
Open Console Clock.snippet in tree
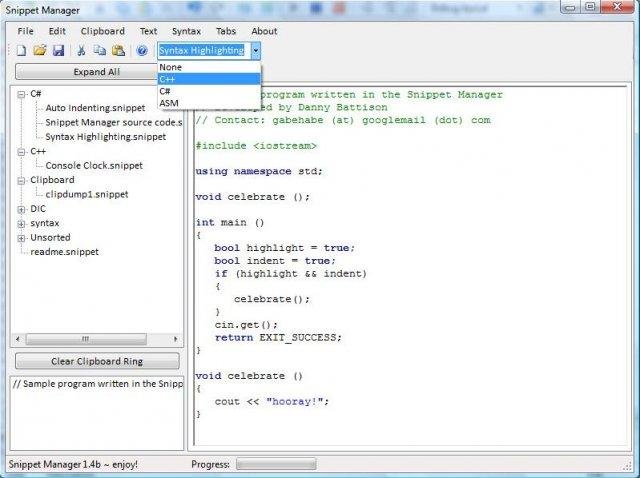pyautogui.click(x=94, y=166)
